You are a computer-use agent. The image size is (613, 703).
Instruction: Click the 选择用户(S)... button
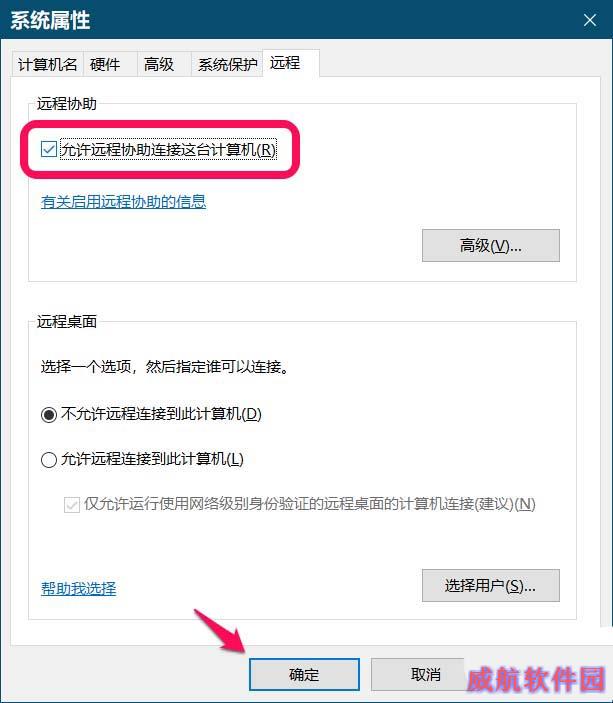491,586
